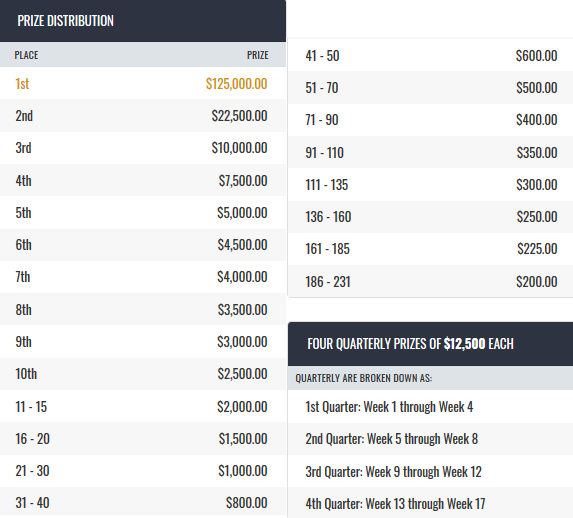Click the 2nd place prize $22,500.00
Screen dimensions: 573x518
pyautogui.click(x=239, y=116)
